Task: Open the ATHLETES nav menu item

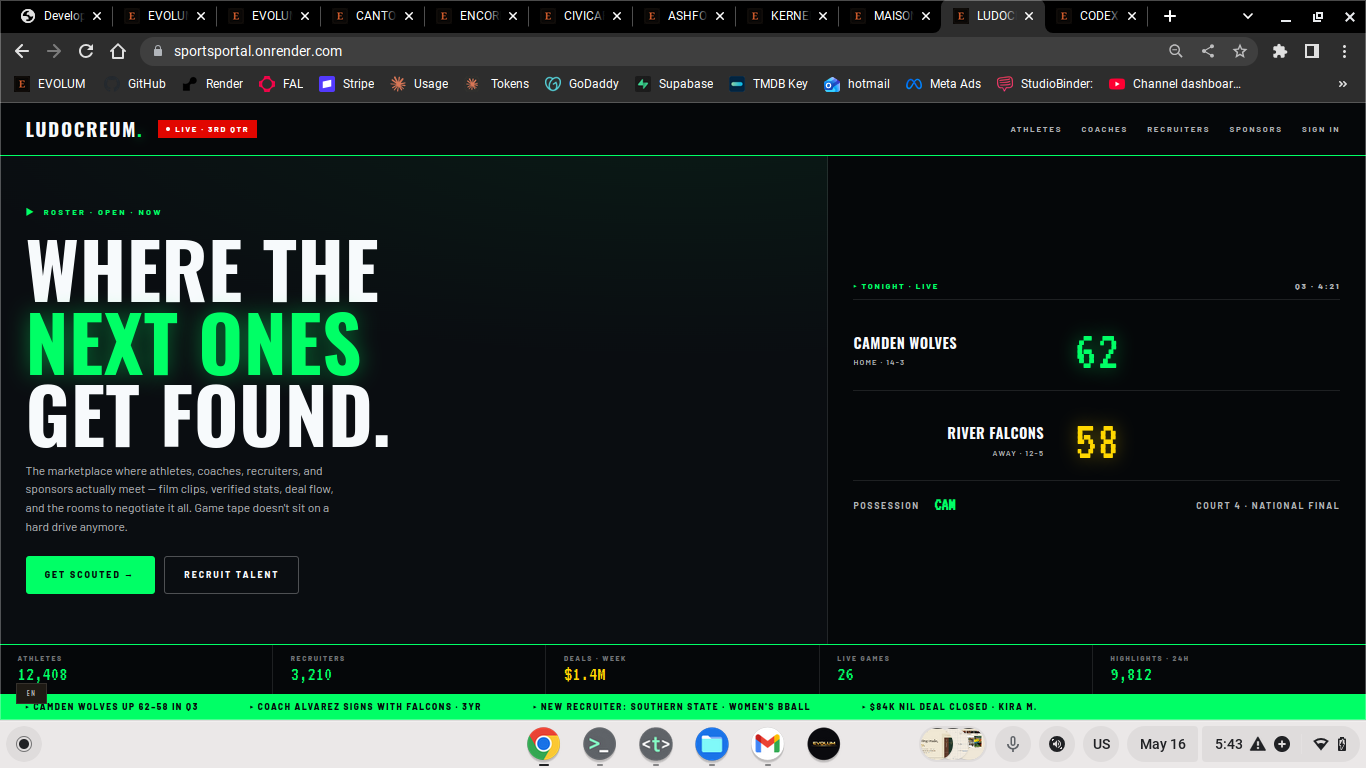Action: coord(1036,129)
